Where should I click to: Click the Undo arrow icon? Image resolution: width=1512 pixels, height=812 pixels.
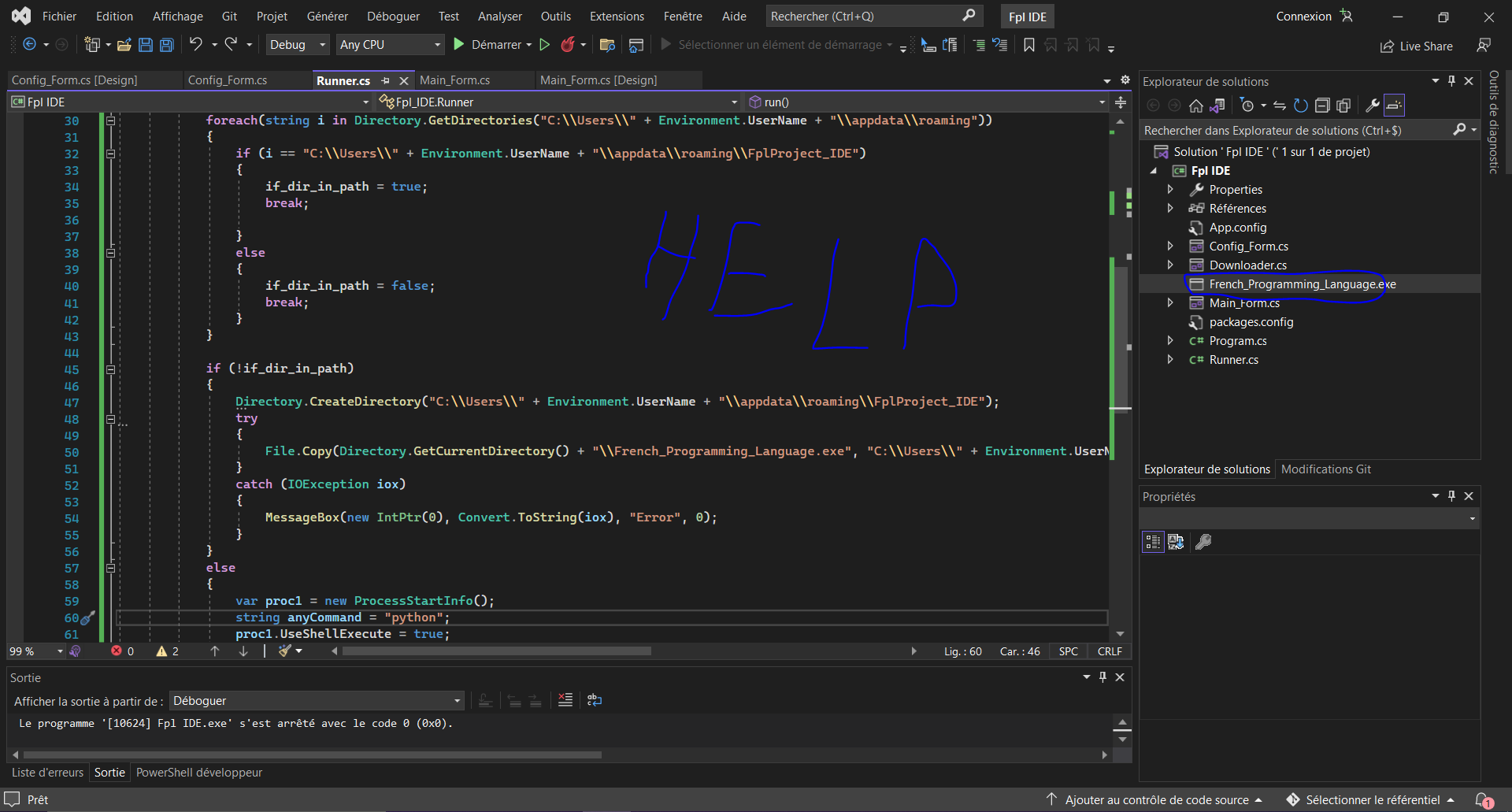click(x=196, y=45)
